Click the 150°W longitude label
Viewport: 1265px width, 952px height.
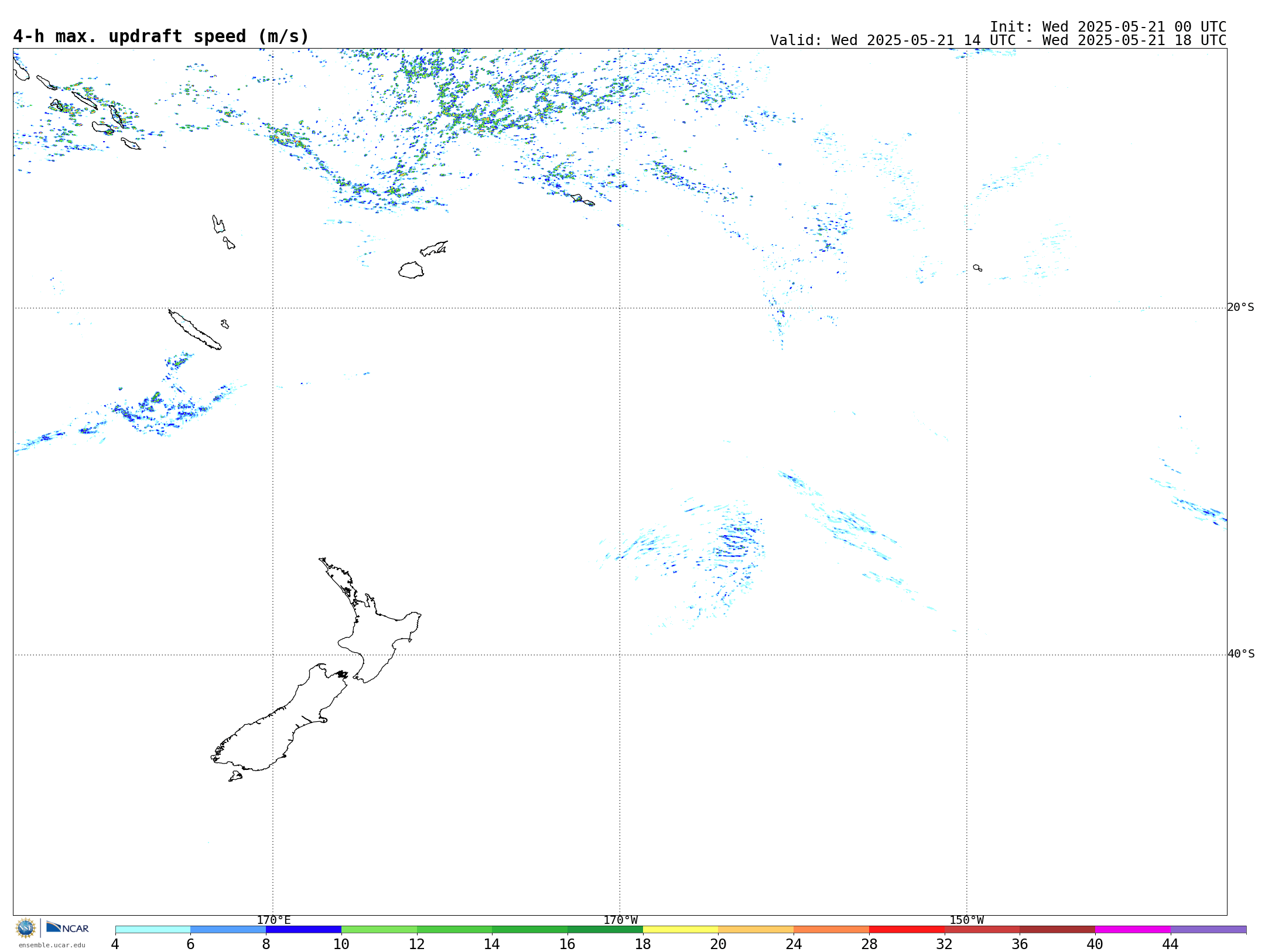967,920
